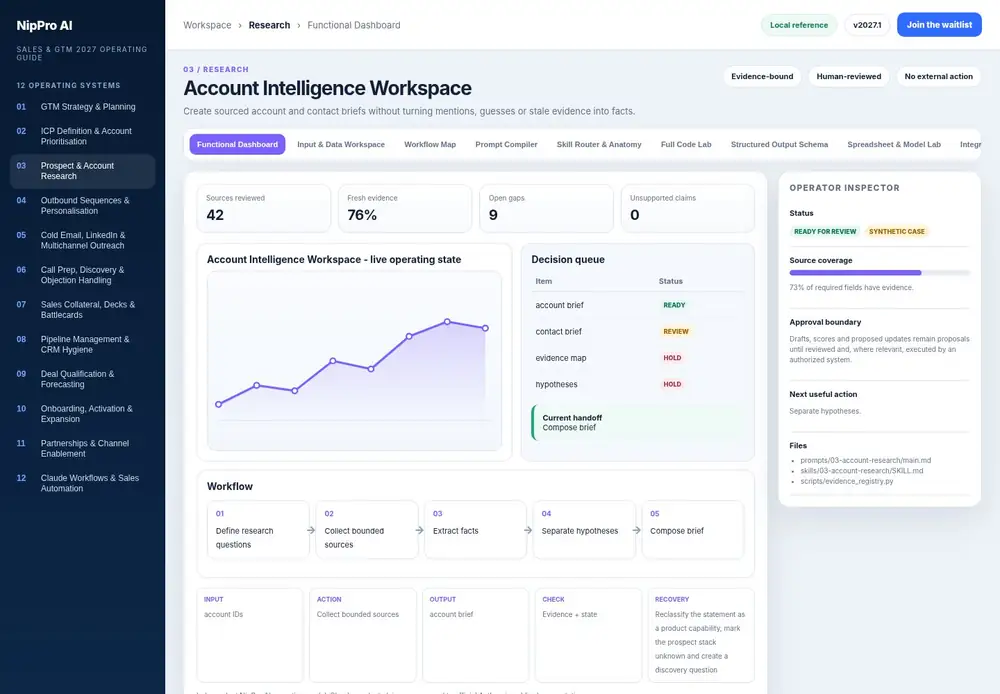Click the Fresh evidence 76% card

405,209
